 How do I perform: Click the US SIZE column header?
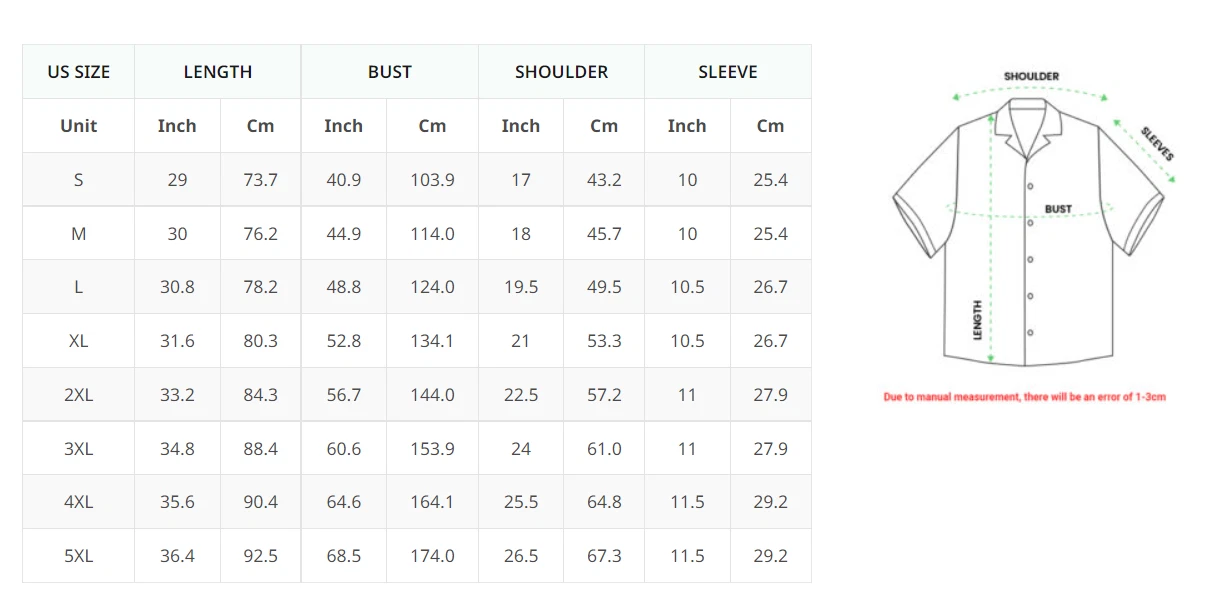pos(78,72)
